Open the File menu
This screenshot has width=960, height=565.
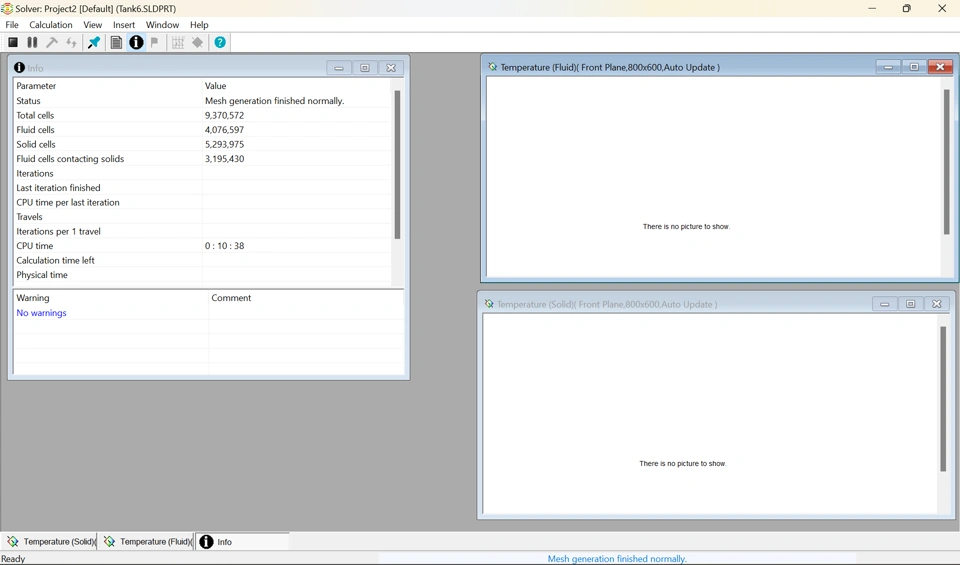pos(12,24)
